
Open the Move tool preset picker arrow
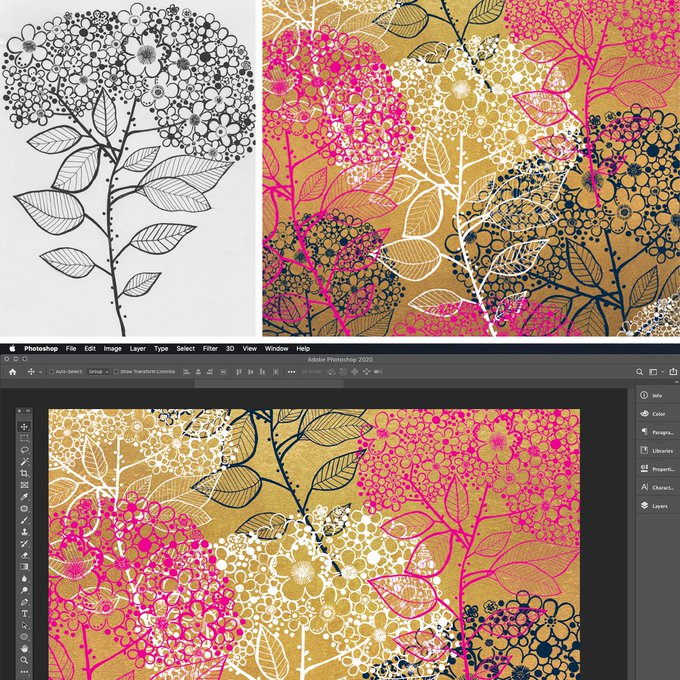[41, 372]
